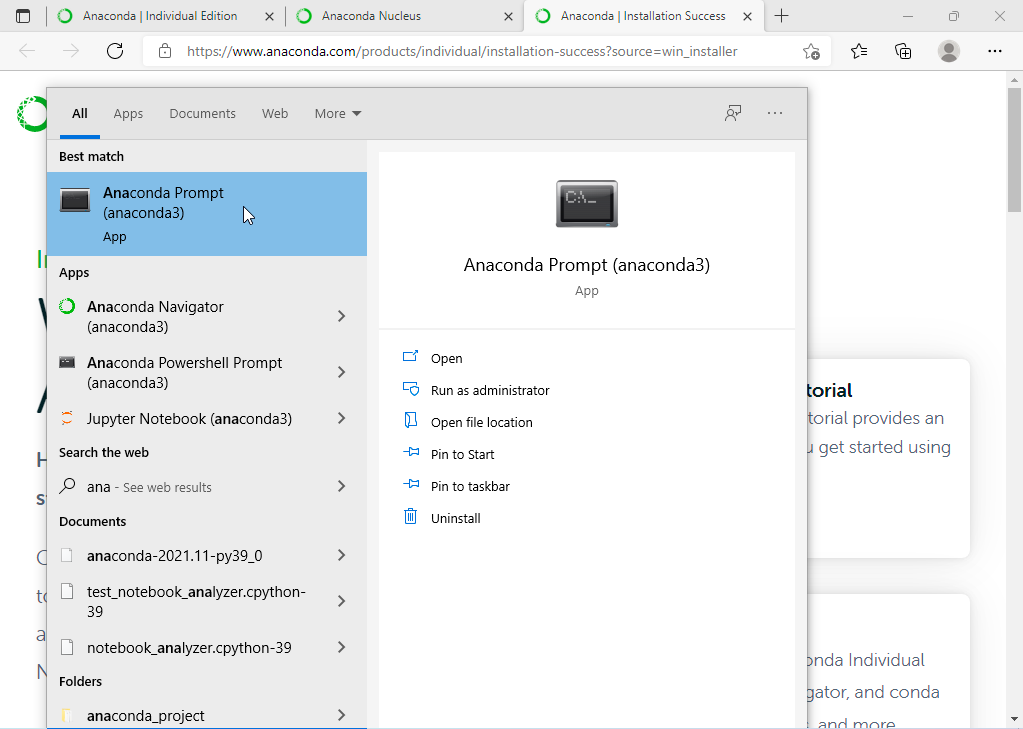The width and height of the screenshot is (1023, 729).
Task: Click the Pin to Start pin icon
Action: pos(410,452)
